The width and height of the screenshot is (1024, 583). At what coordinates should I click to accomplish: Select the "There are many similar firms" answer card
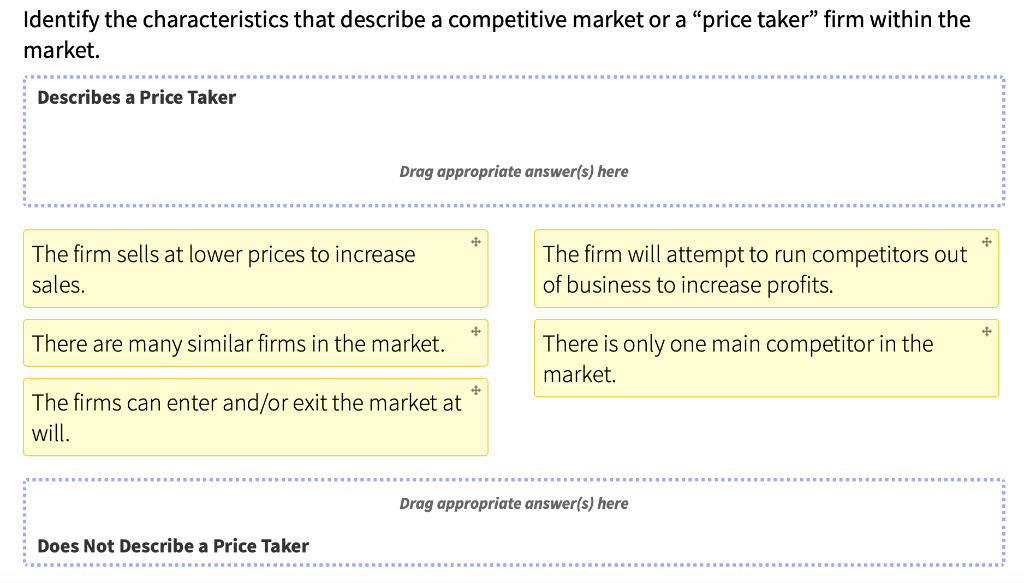click(x=230, y=343)
